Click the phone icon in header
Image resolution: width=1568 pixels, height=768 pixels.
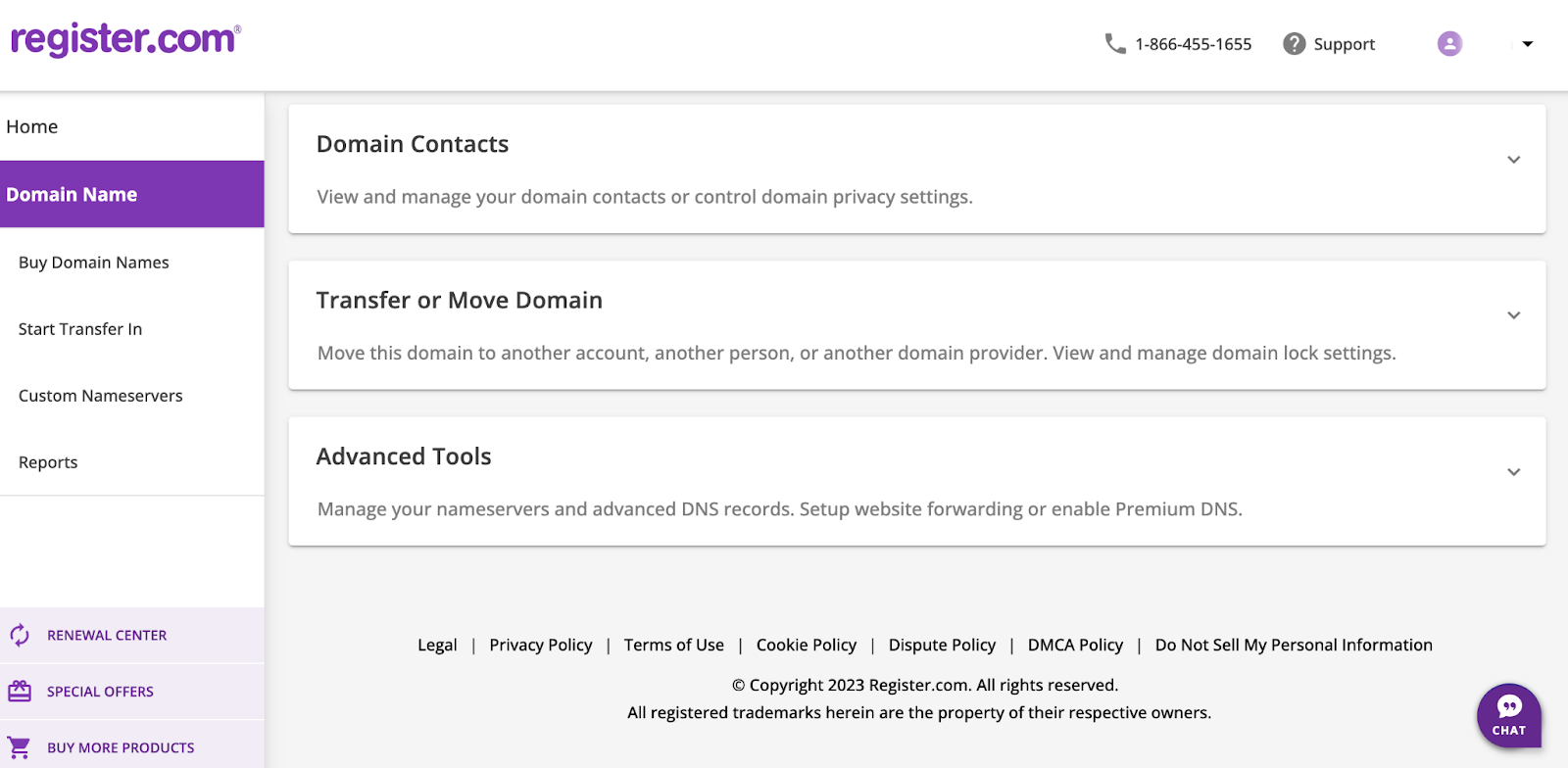click(x=1114, y=44)
